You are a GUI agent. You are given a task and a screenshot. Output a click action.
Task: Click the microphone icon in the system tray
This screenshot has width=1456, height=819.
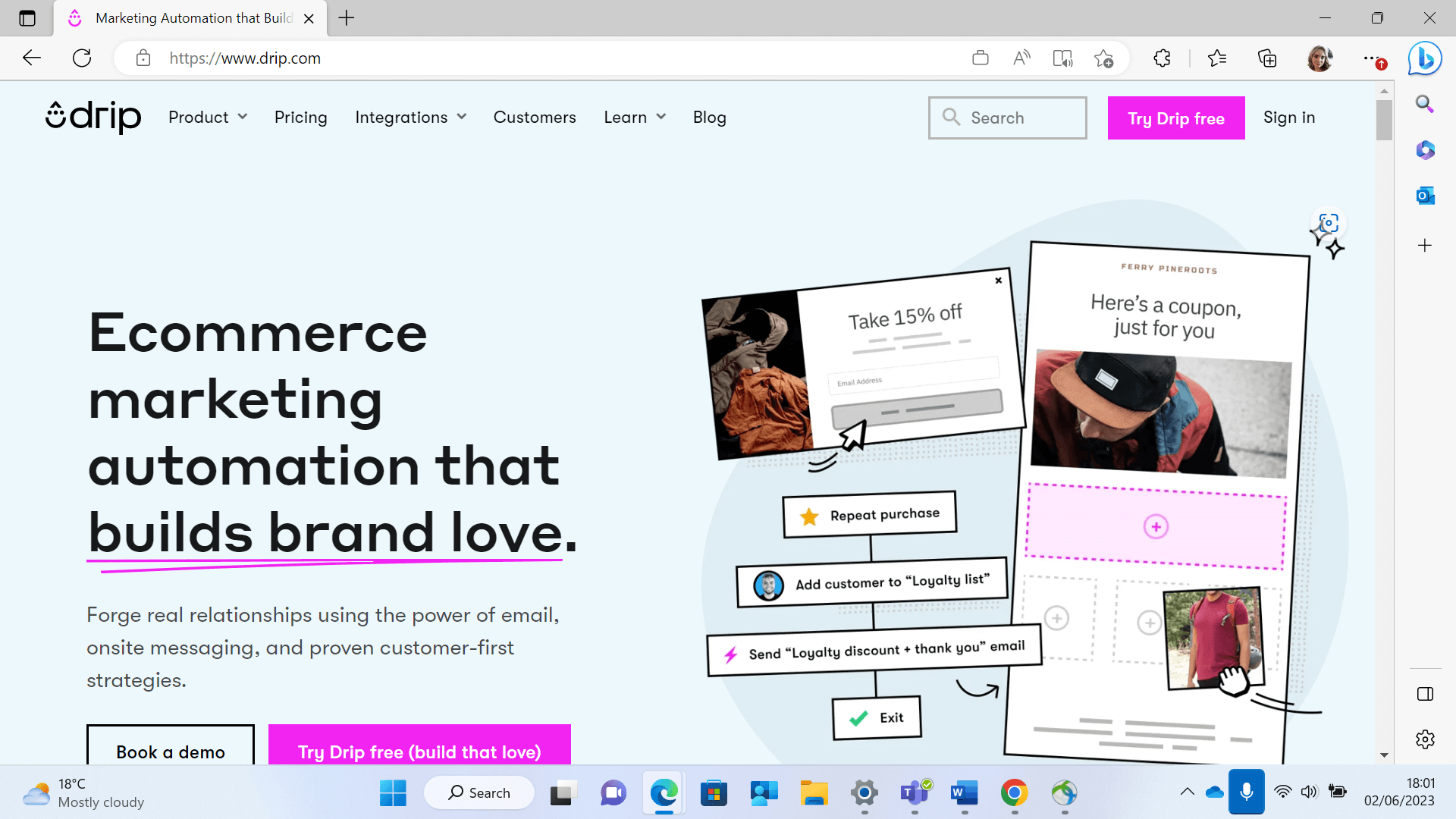click(x=1247, y=792)
